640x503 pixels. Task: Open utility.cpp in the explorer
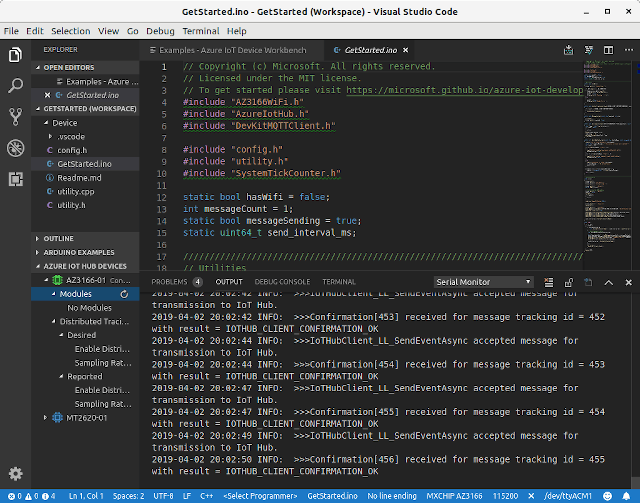(85, 191)
